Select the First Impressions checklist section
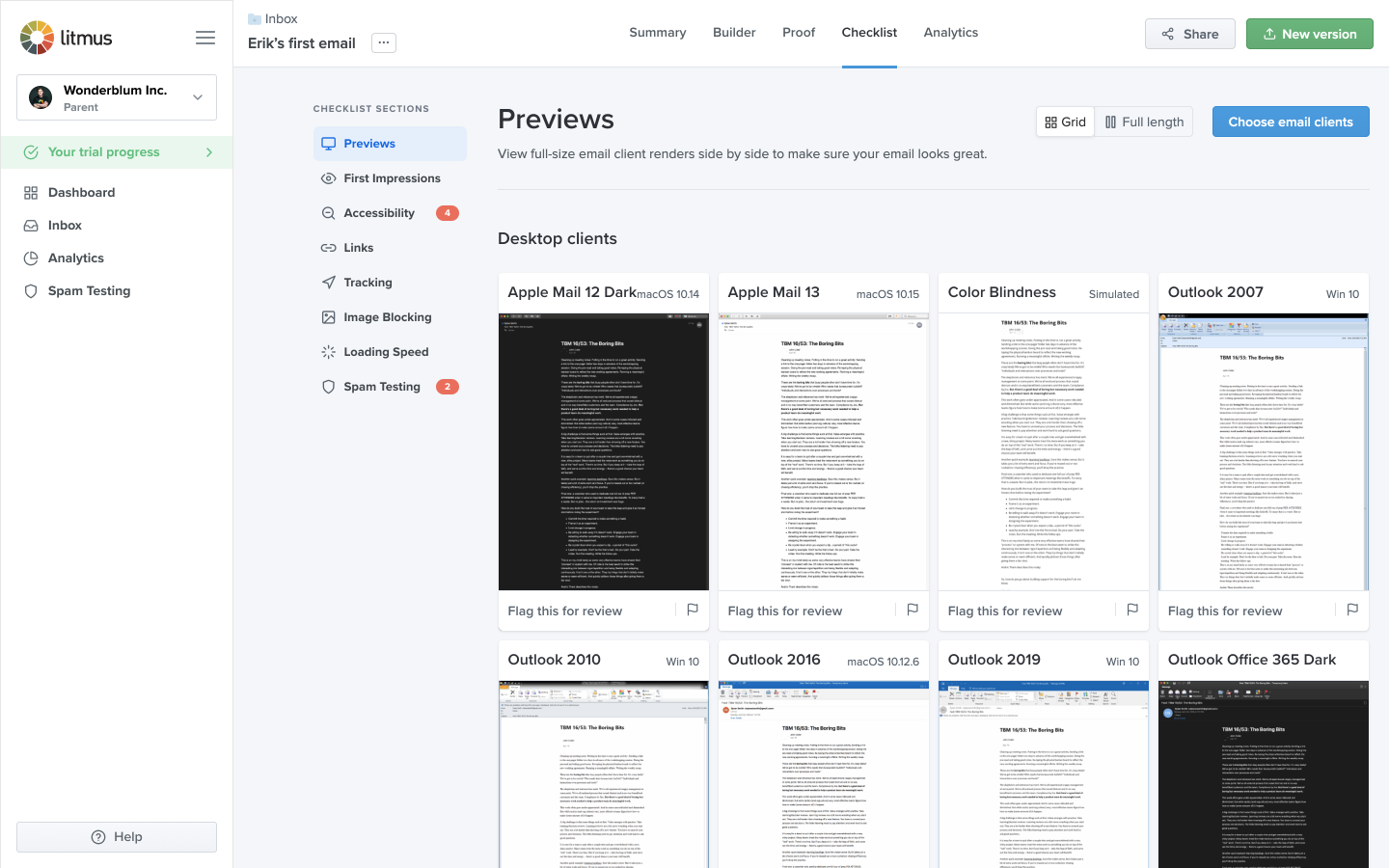The height and width of the screenshot is (868, 1389). coord(390,178)
